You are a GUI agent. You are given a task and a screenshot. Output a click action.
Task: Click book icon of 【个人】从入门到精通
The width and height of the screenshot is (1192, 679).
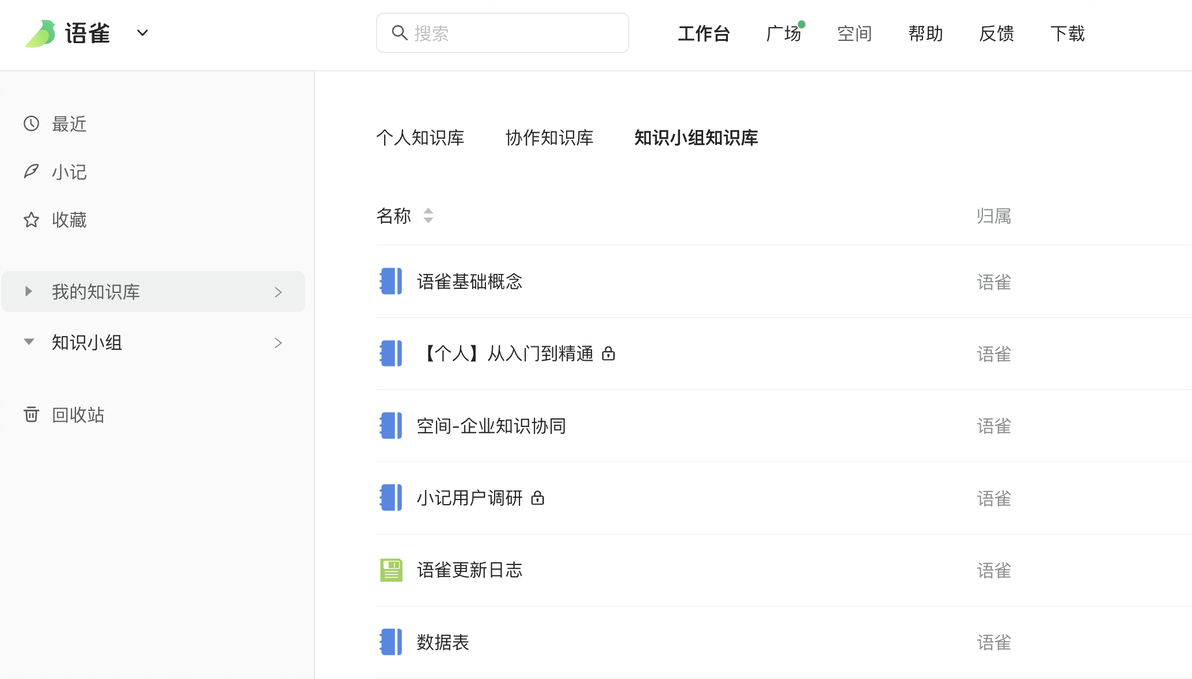pos(391,354)
